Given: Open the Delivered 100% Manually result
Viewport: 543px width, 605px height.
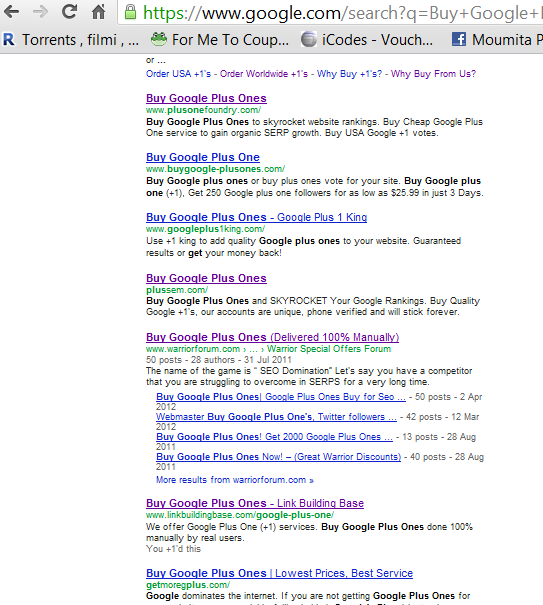Looking at the screenshot, I should [272, 337].
